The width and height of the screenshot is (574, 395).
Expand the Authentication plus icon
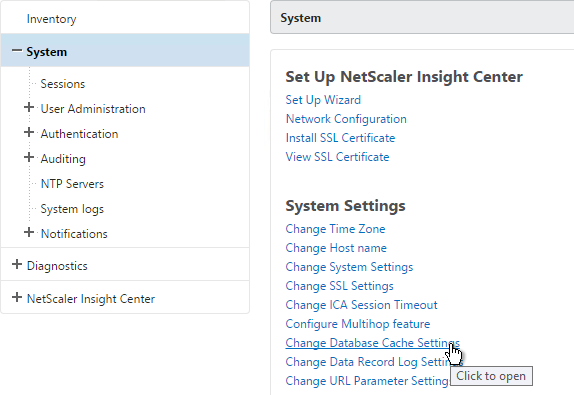29,132
